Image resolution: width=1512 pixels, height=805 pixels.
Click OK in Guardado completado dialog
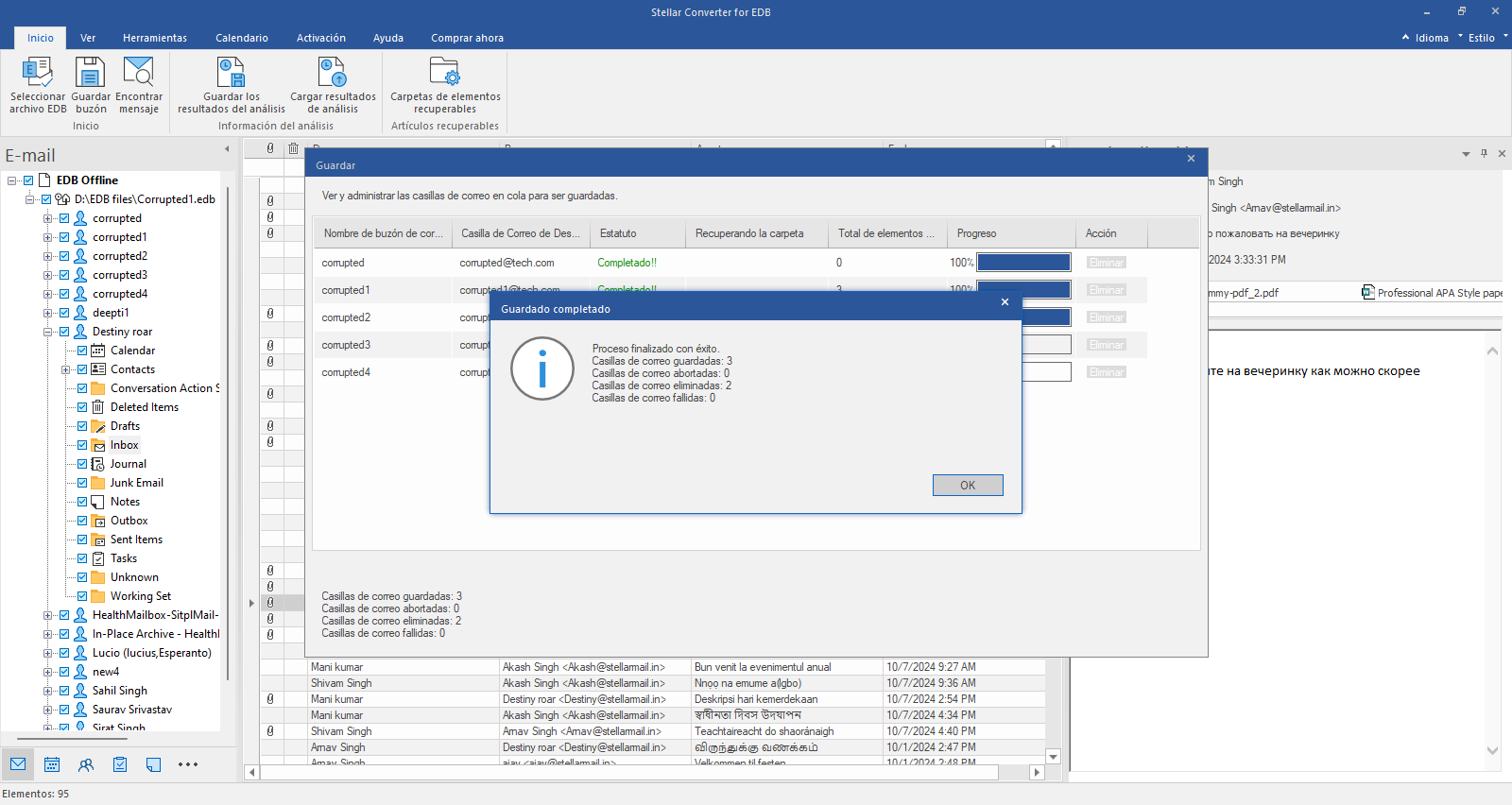(968, 485)
